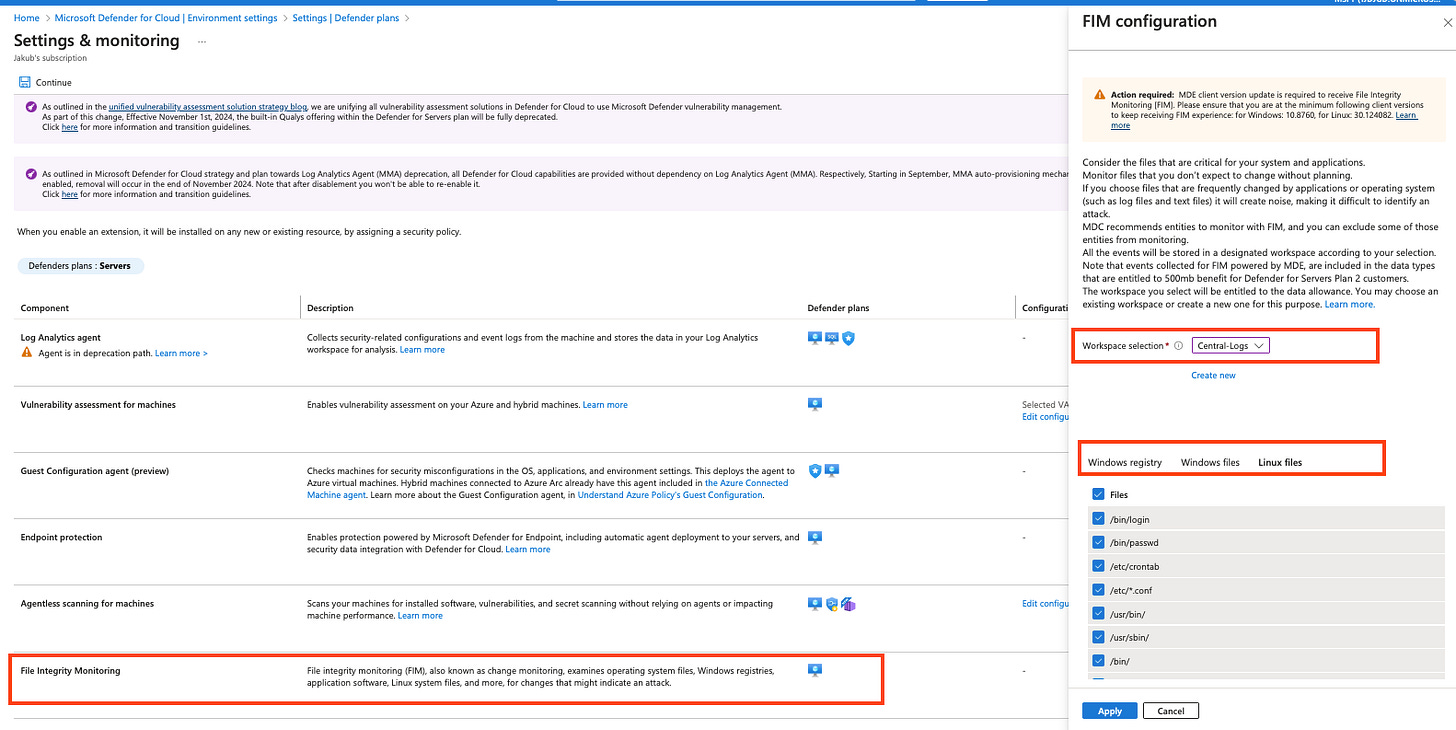Screen dimensions: 1456x730
Task: Uncheck the /bin/passwd checkbox
Action: click(1098, 543)
